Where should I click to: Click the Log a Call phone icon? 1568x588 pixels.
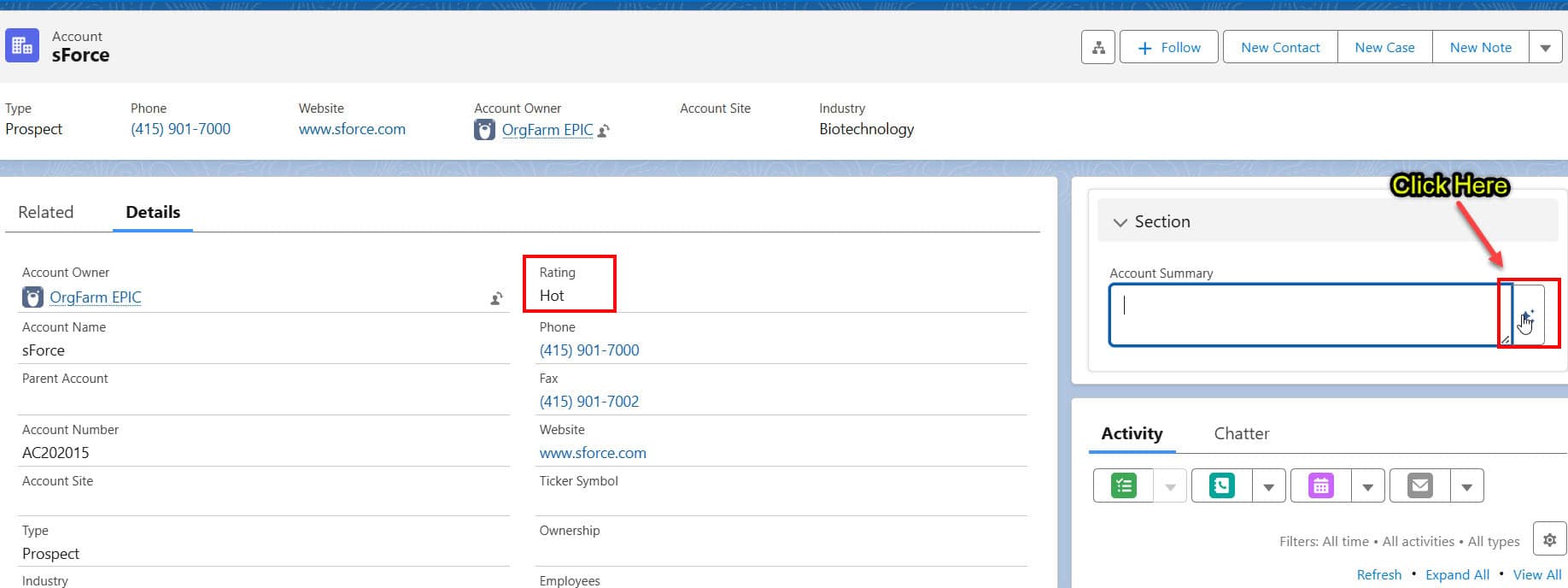1222,486
